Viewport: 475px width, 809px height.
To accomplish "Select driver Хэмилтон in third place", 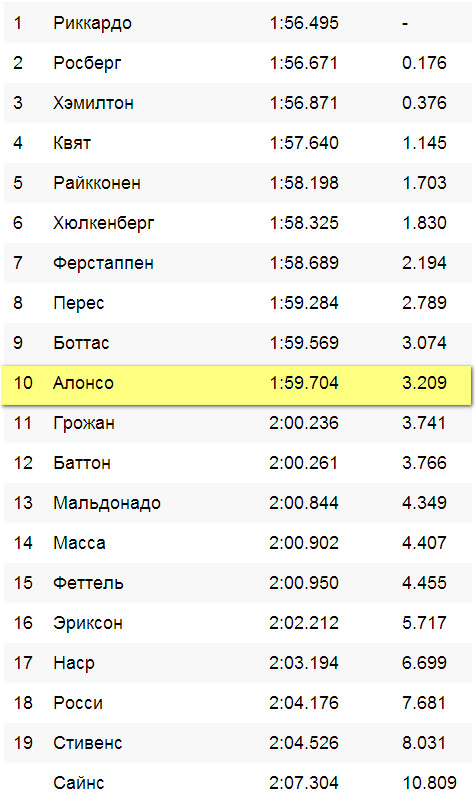I will pos(93,103).
